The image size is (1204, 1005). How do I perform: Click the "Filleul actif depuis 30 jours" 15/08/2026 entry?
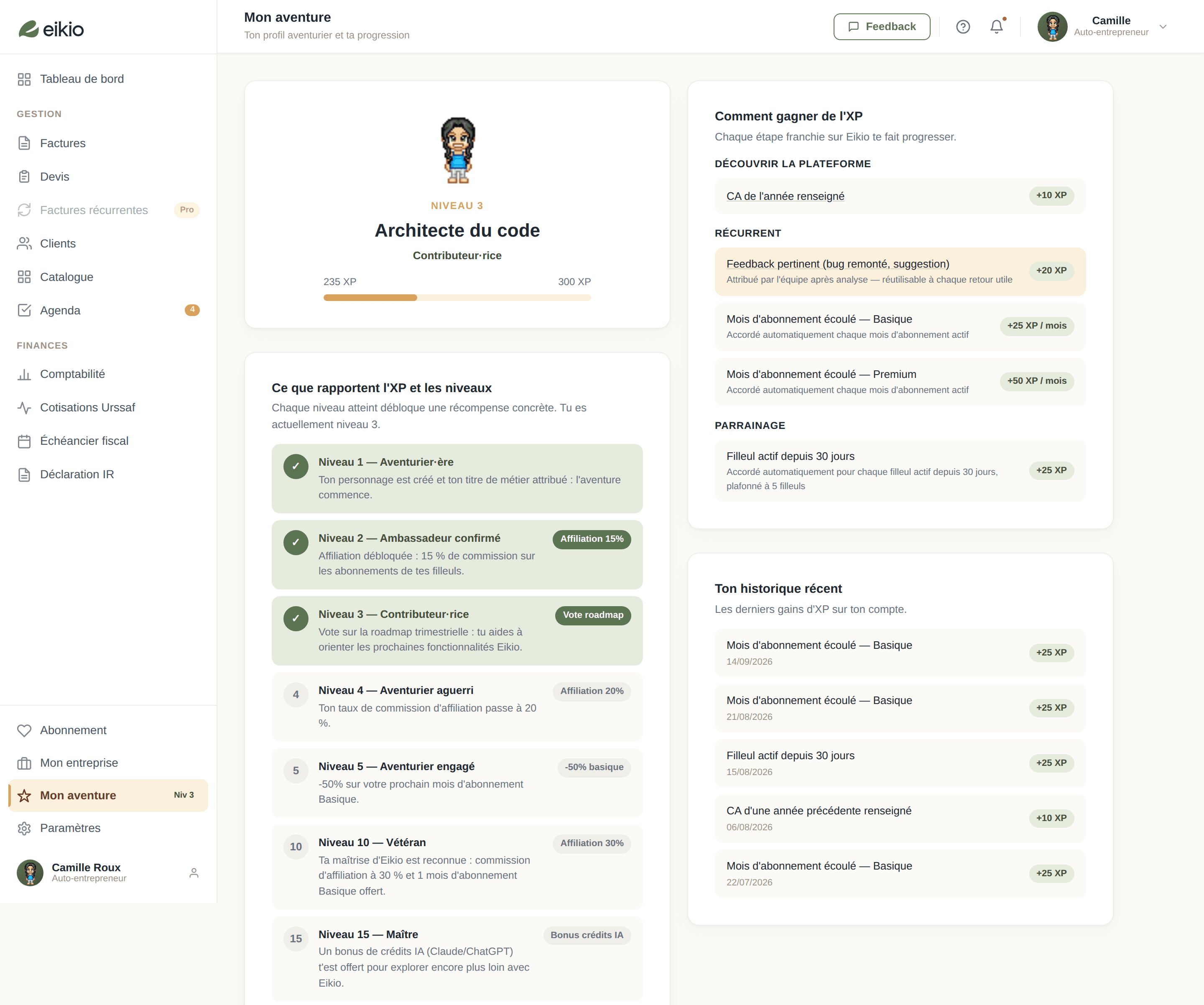900,763
